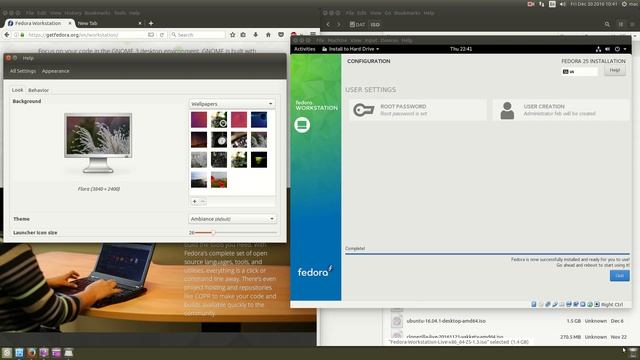Go to All Settings in Appearance window
The height and width of the screenshot is (360, 640).
tap(23, 71)
